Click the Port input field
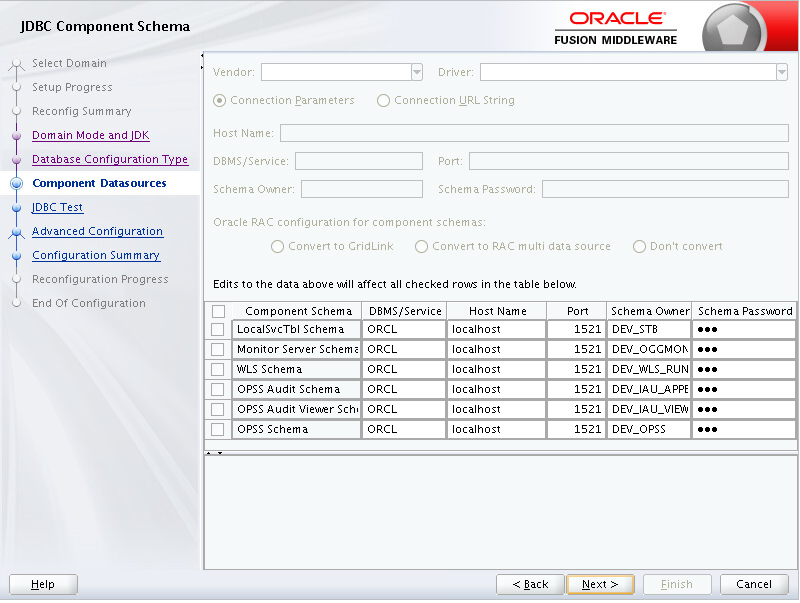The height and width of the screenshot is (603, 800). (x=629, y=161)
